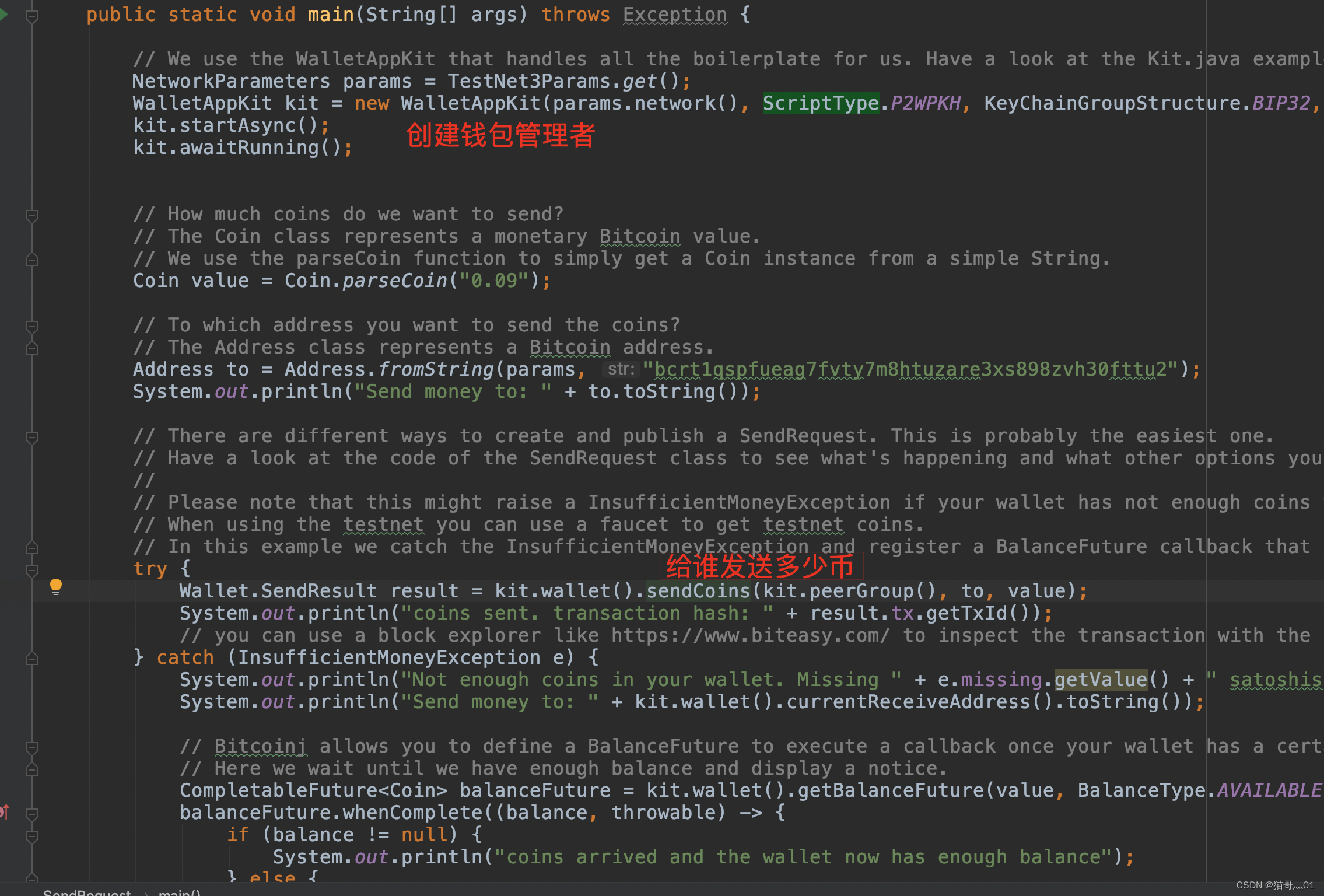Fold the 'if (balance != null)' block
The width and height of the screenshot is (1324, 896).
pyautogui.click(x=32, y=836)
